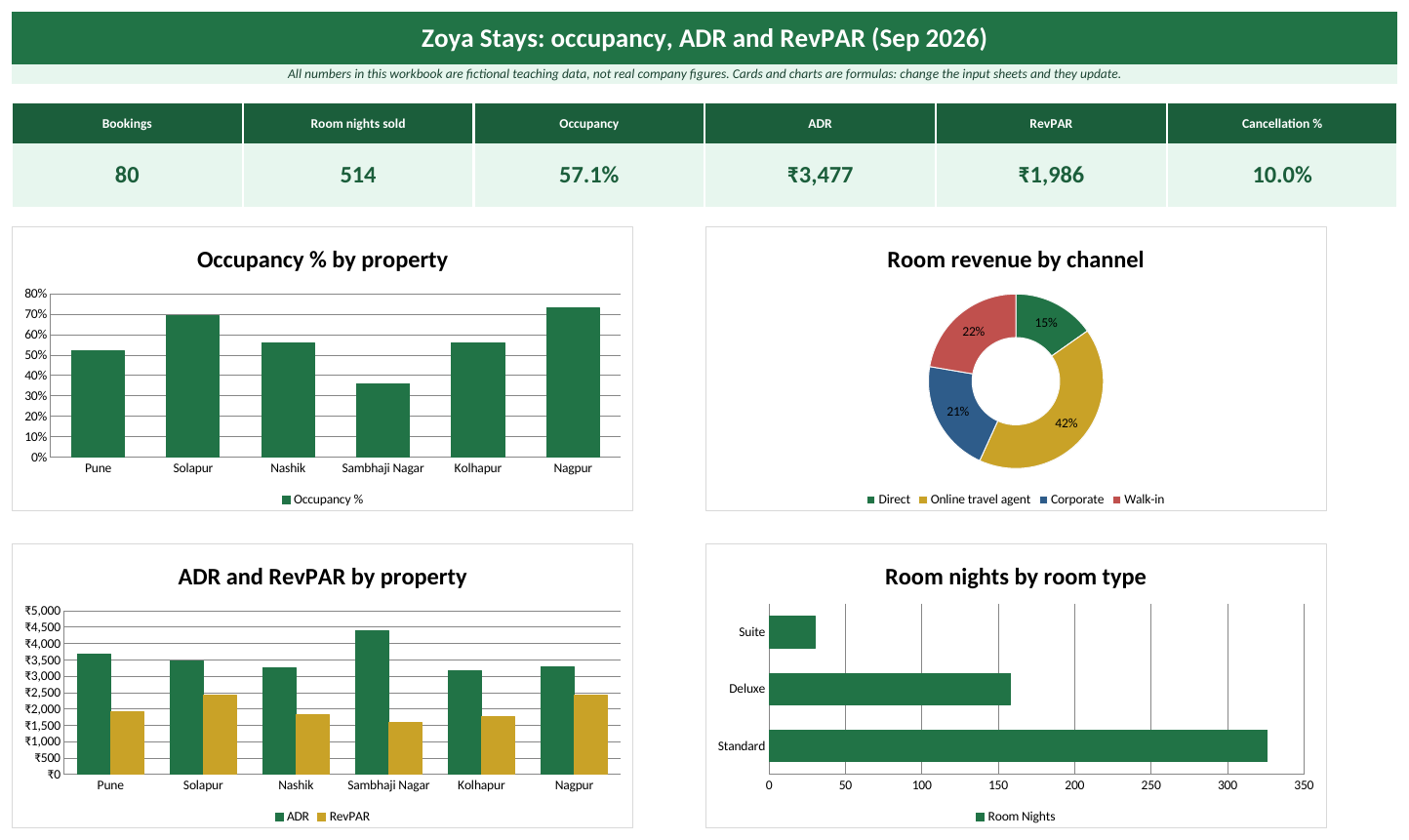Click the Nashik label on occupancy chart axis
Viewport: 1409px width, 840px height.
[288, 468]
